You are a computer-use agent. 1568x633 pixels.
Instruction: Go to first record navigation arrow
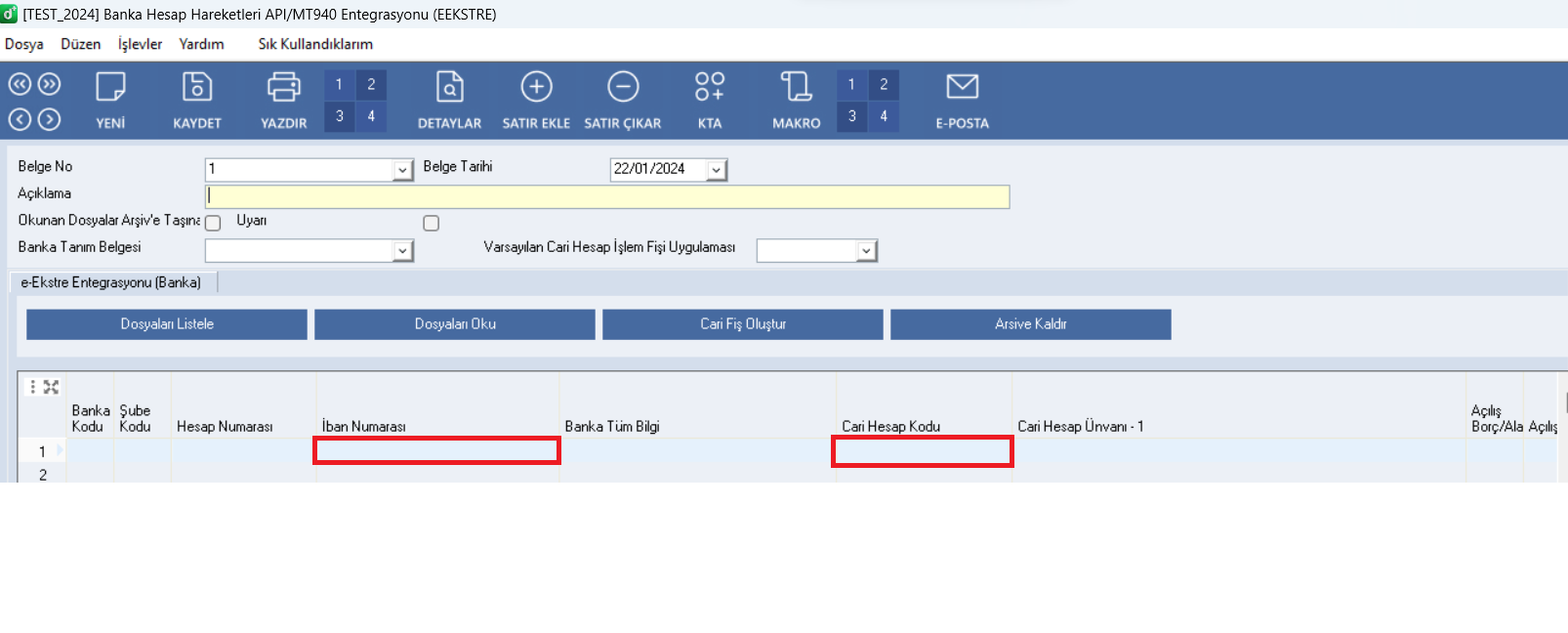point(20,85)
